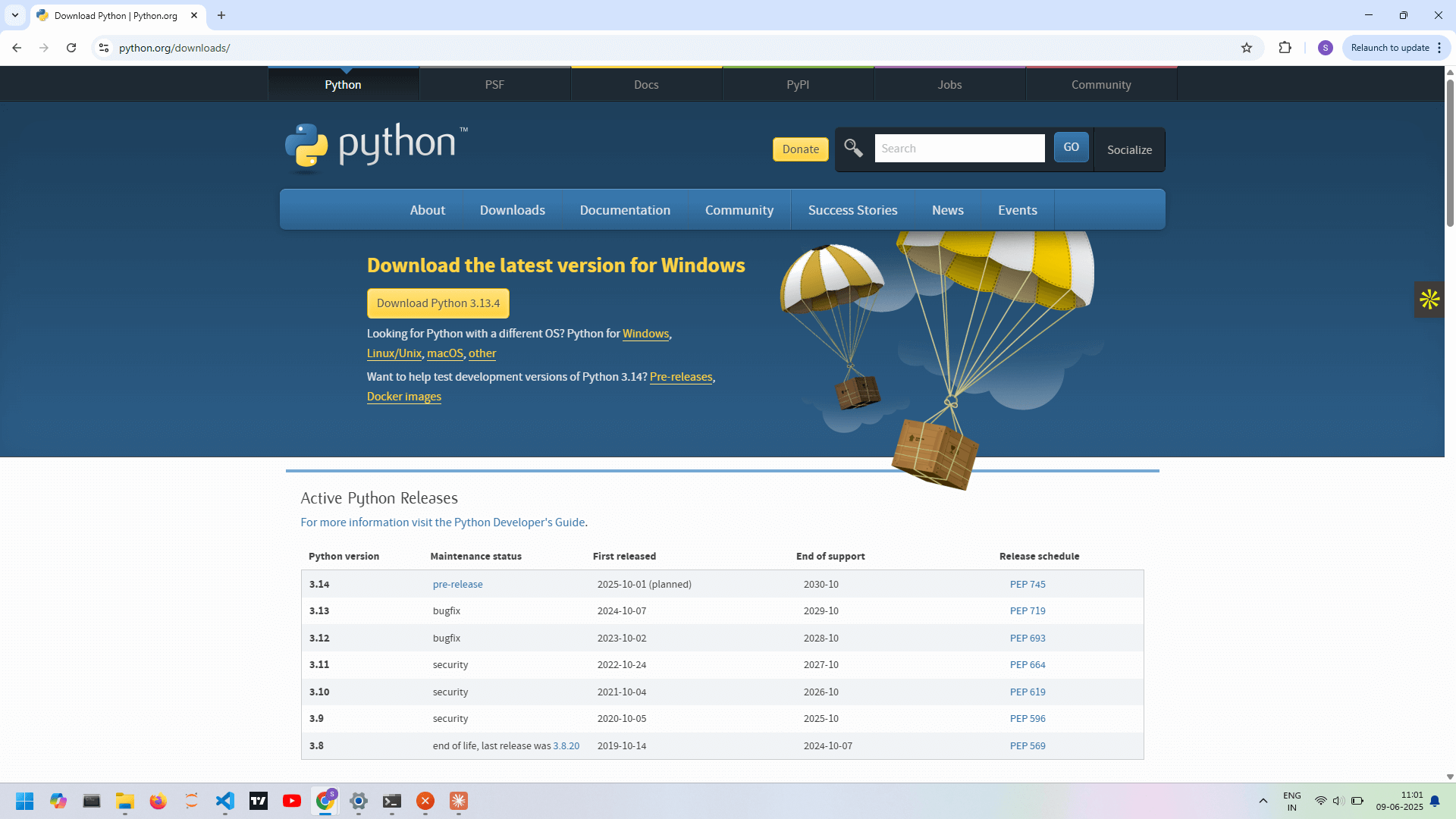The width and height of the screenshot is (1456, 819).
Task: Open Windows Start menu
Action: [25, 801]
